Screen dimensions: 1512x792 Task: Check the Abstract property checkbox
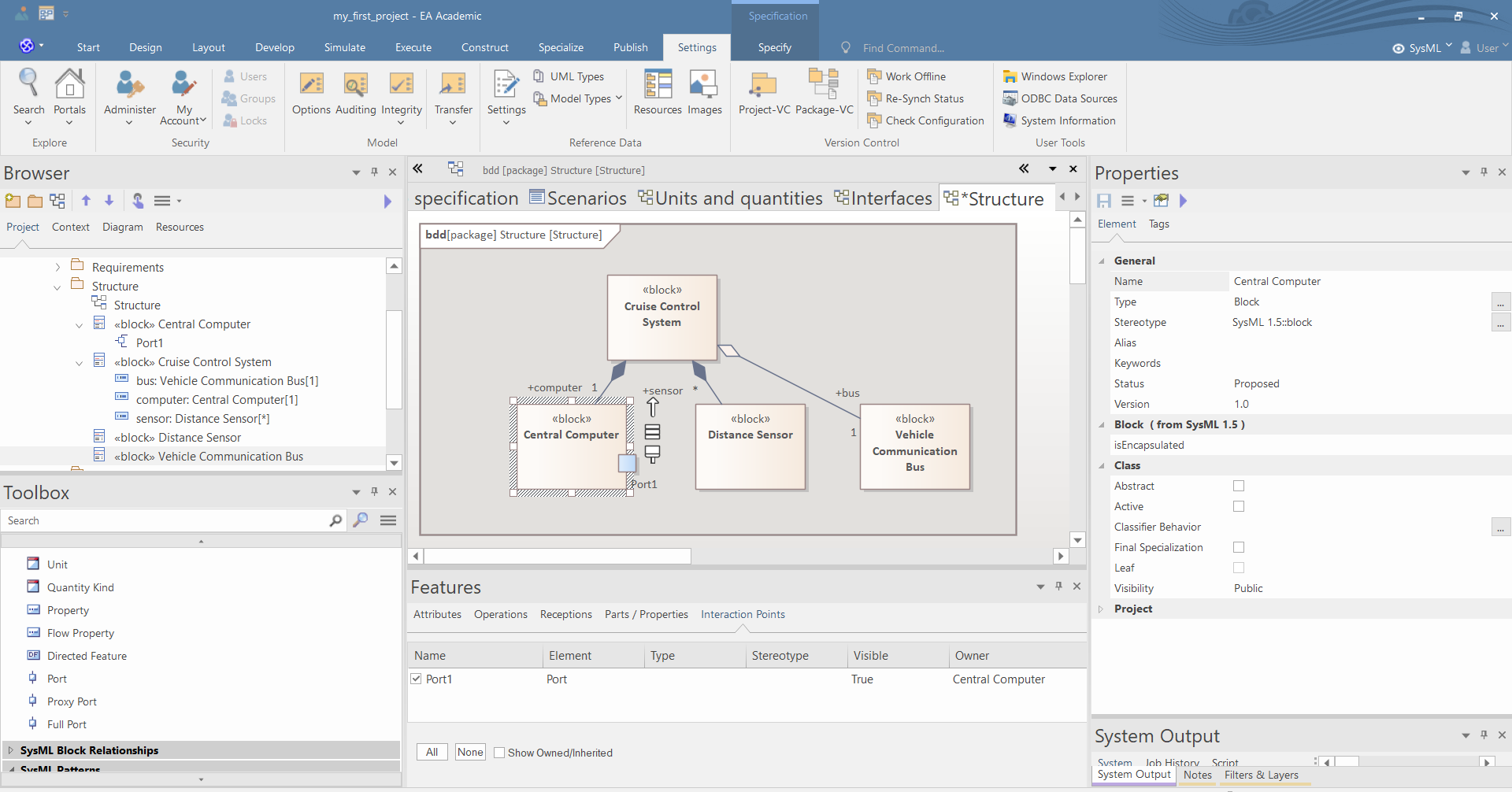1239,486
